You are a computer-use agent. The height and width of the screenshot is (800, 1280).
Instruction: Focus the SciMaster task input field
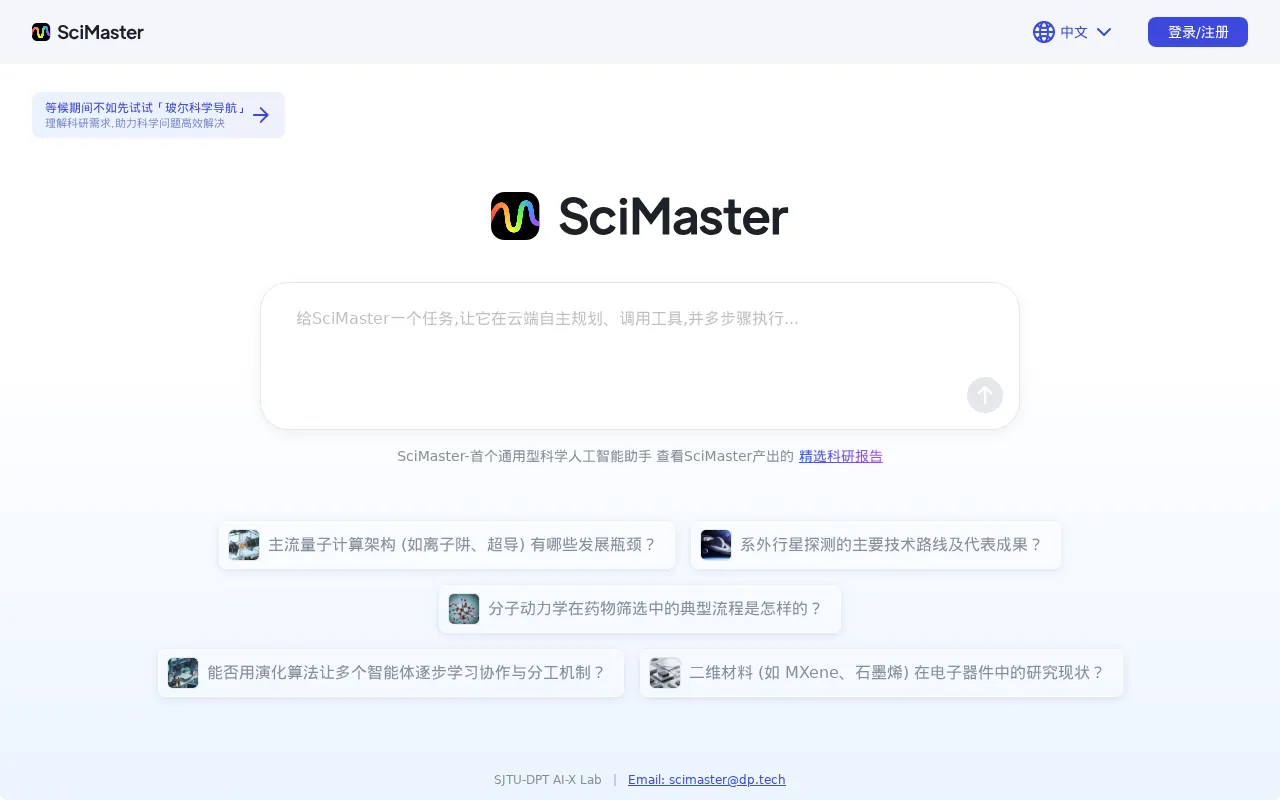click(x=640, y=356)
